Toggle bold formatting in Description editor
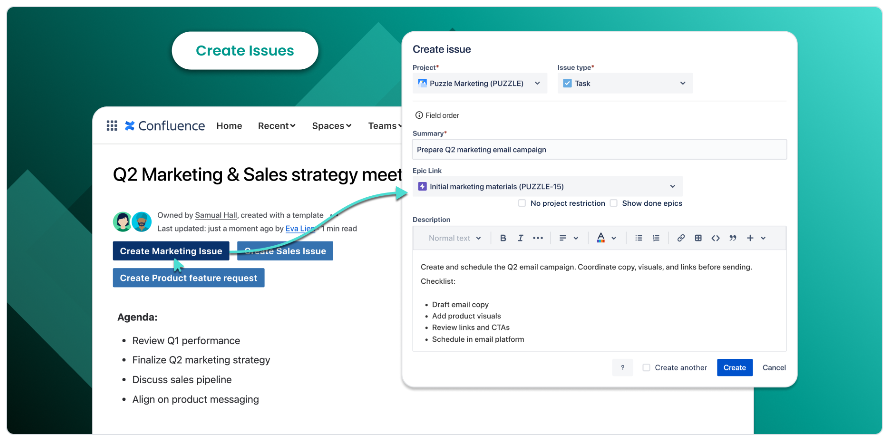This screenshot has width=889, height=441. click(503, 238)
